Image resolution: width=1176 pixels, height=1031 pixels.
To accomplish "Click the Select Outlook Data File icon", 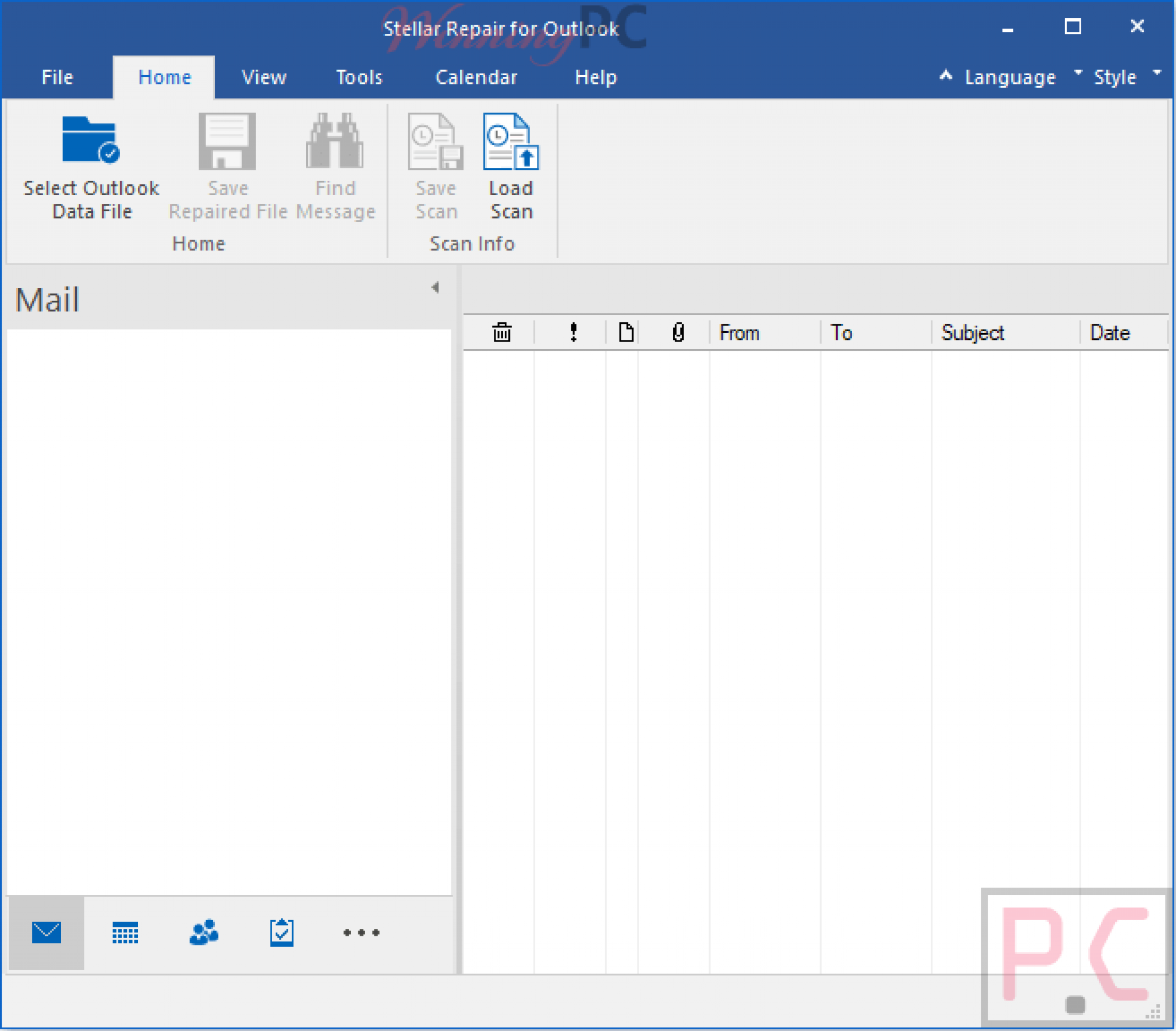I will coord(91,140).
